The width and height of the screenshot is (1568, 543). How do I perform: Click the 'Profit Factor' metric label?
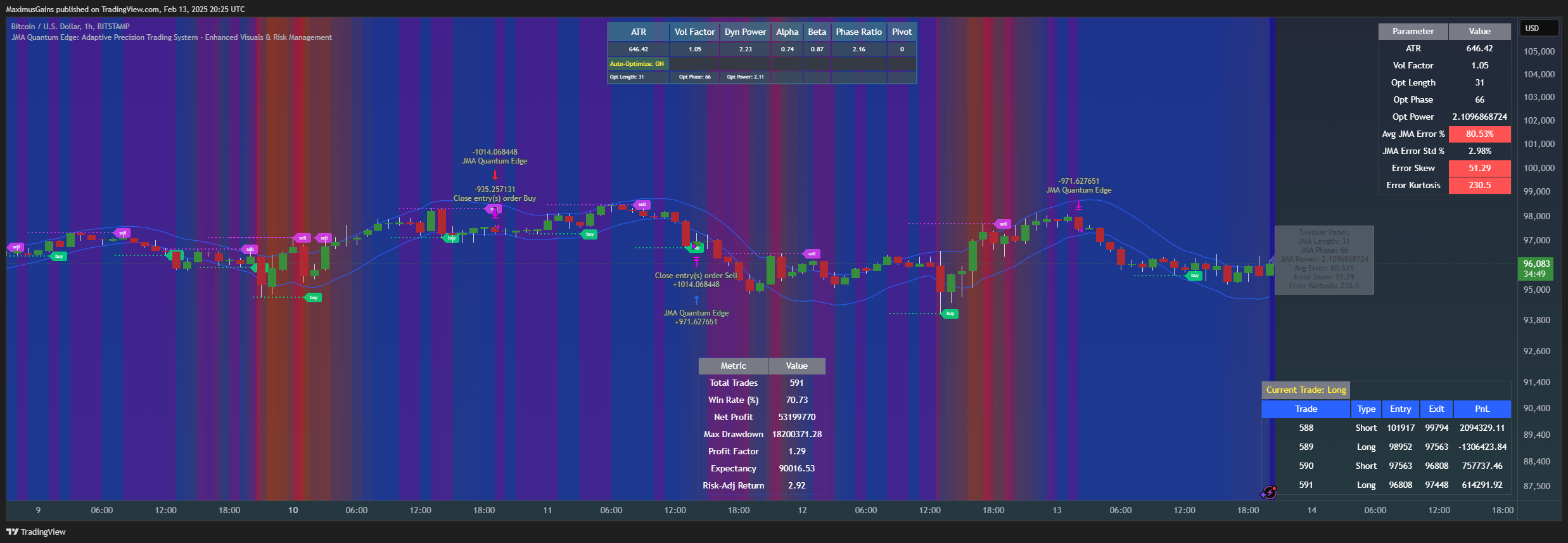tap(733, 452)
